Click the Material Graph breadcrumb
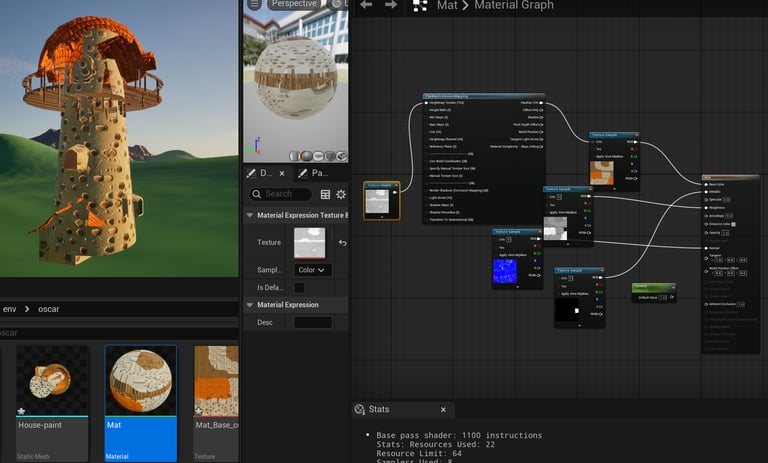 (x=515, y=6)
